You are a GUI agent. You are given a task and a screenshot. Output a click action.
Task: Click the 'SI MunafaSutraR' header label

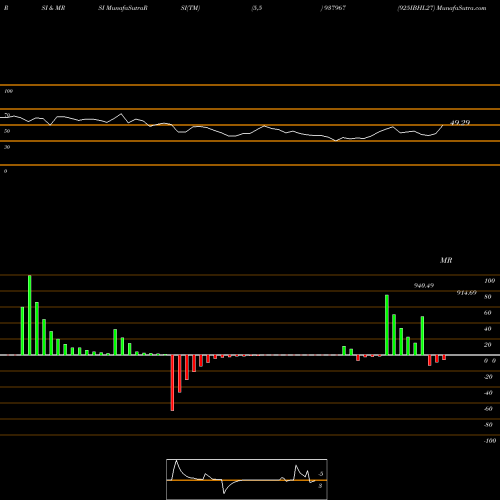coord(123,8)
